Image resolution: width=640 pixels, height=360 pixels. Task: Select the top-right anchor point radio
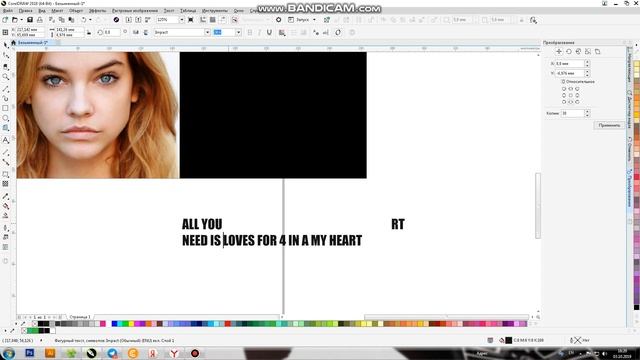click(577, 89)
